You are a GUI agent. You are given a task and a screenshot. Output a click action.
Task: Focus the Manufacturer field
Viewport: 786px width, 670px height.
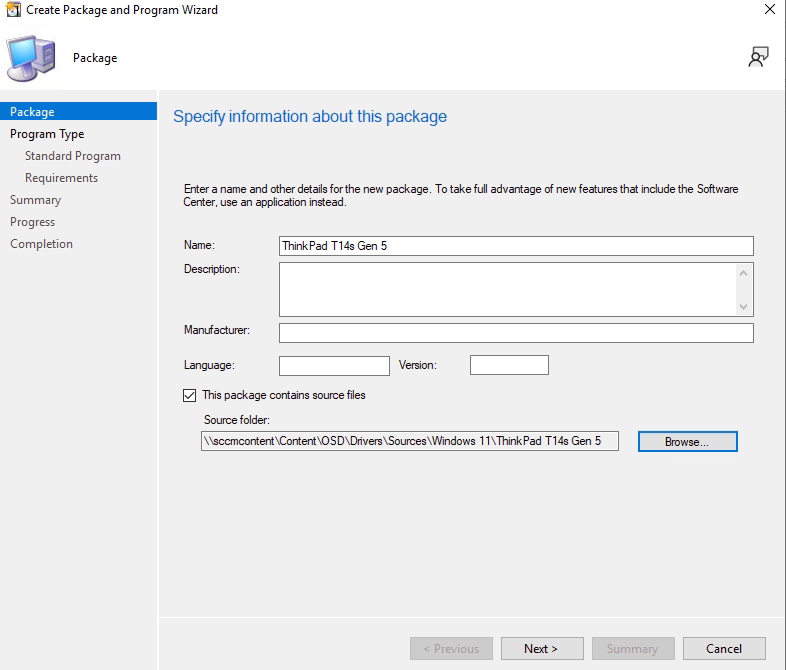516,333
